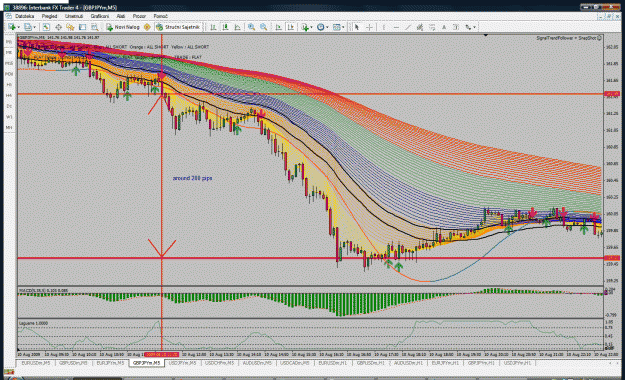625x380 pixels.
Task: Toggle the auto scroll chart icon
Action: click(x=279, y=27)
